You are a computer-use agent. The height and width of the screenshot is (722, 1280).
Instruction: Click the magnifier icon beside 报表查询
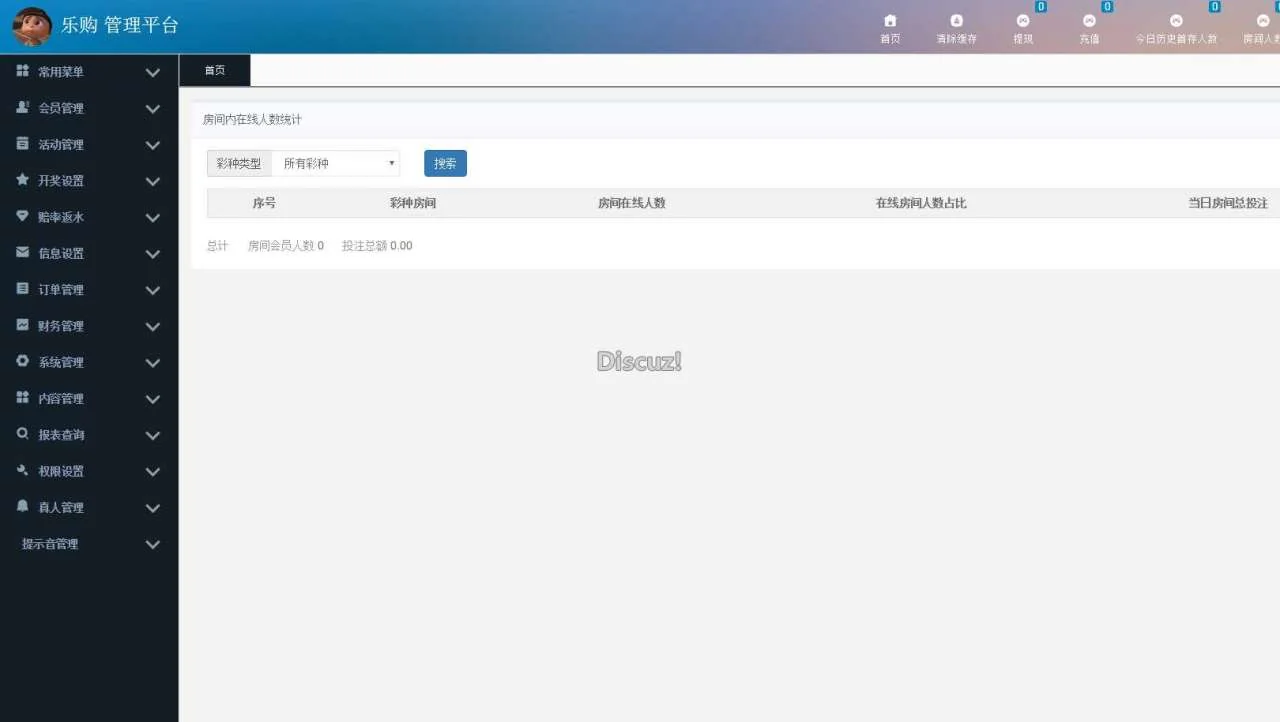click(22, 434)
